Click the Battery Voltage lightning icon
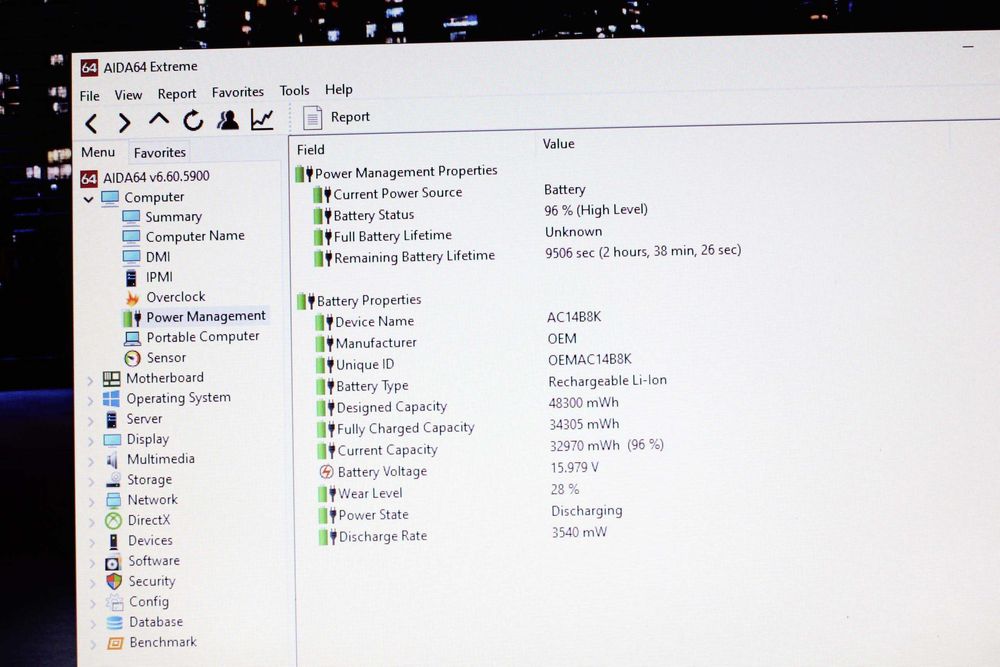Viewport: 1000px width, 667px height. click(327, 472)
